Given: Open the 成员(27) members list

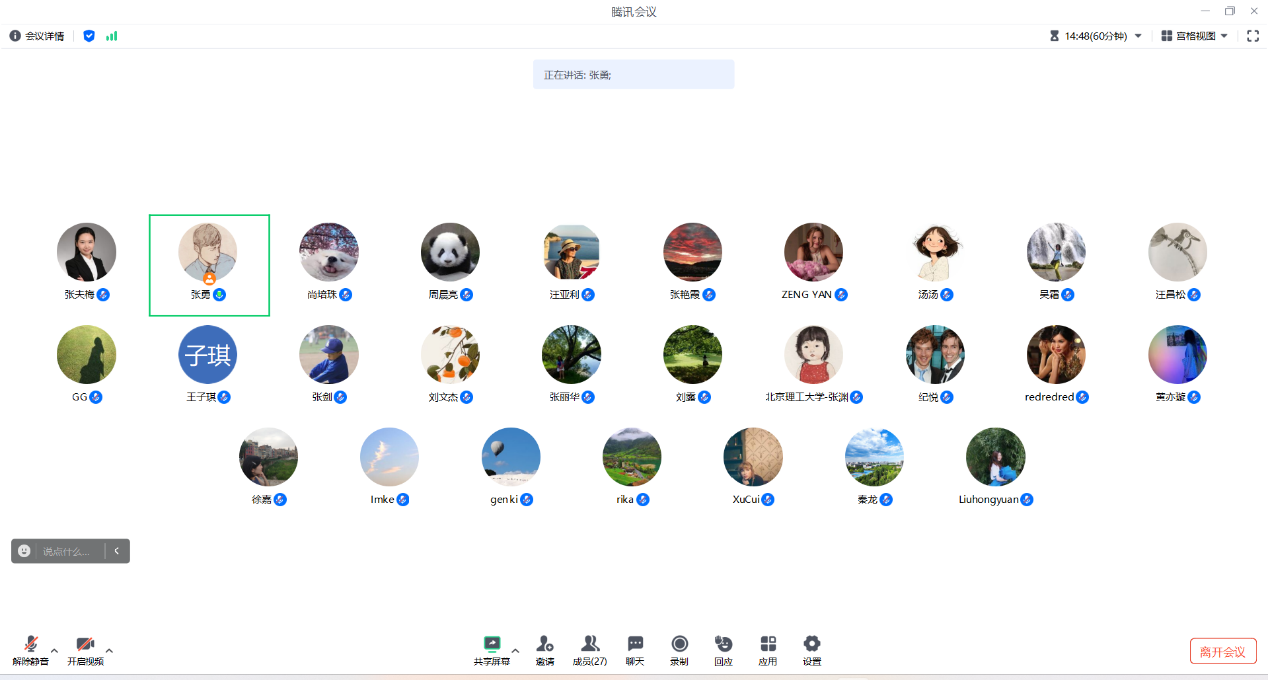Looking at the screenshot, I should [x=590, y=644].
